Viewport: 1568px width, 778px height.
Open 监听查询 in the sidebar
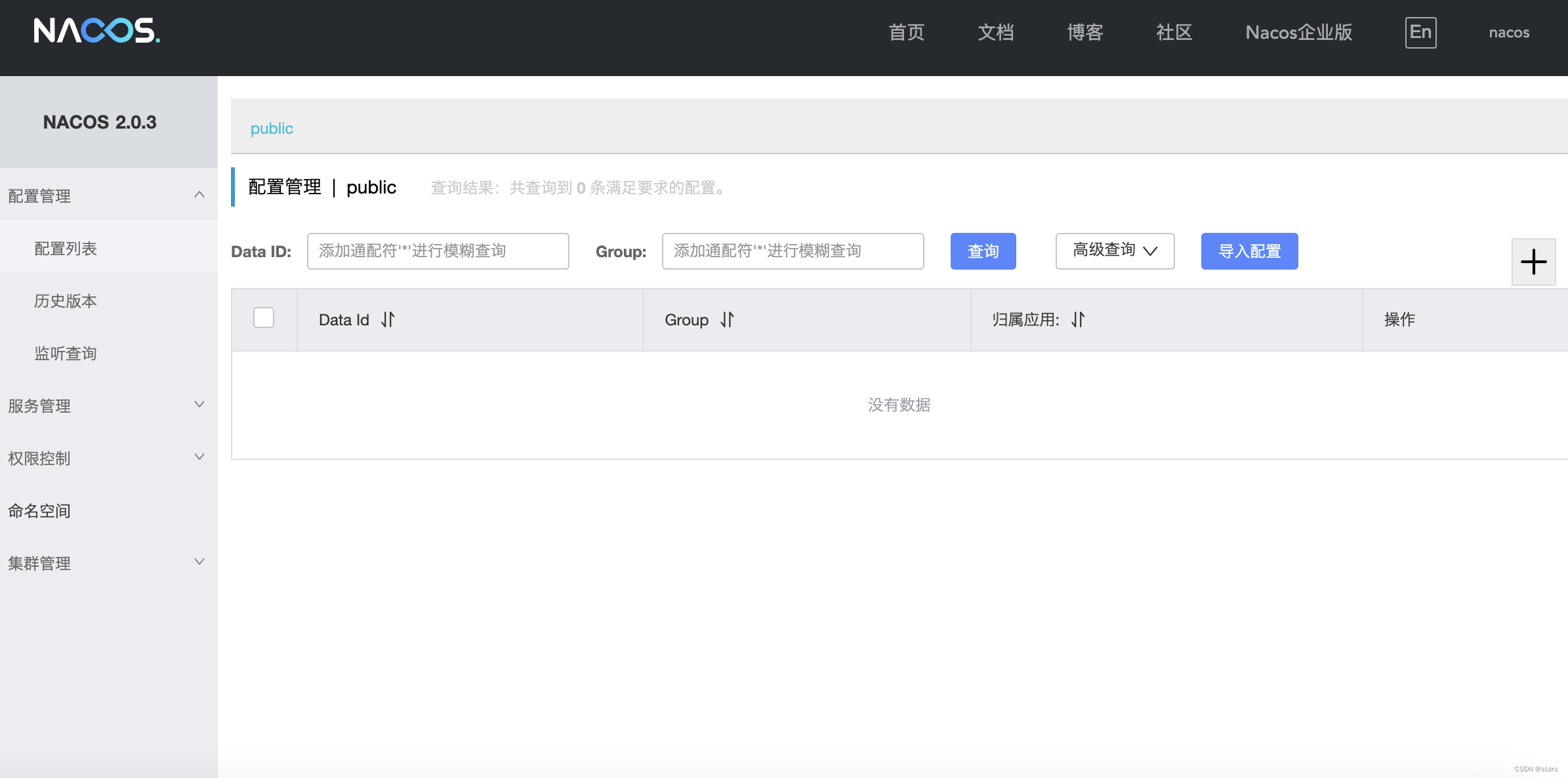coord(108,353)
